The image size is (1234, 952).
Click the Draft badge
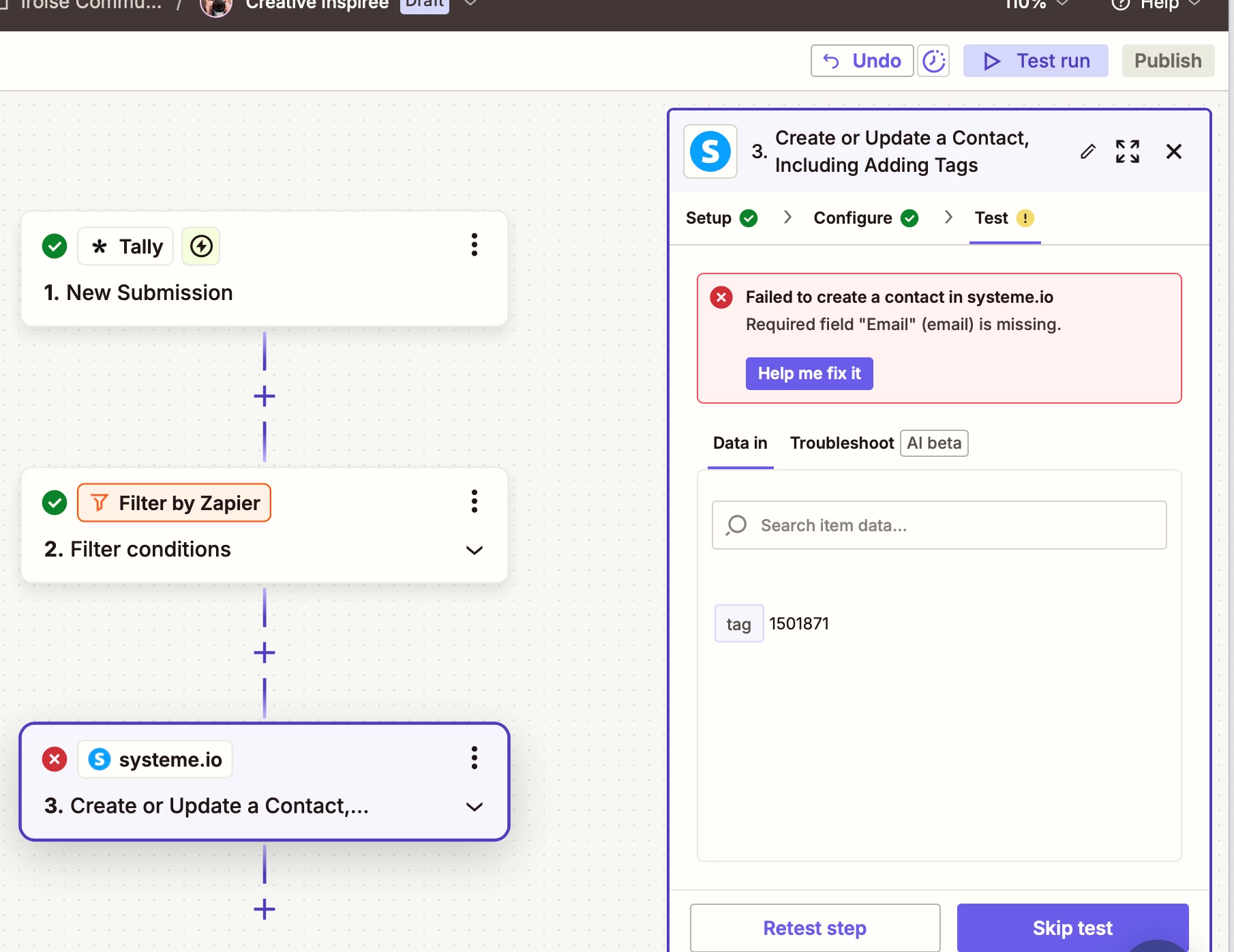424,4
